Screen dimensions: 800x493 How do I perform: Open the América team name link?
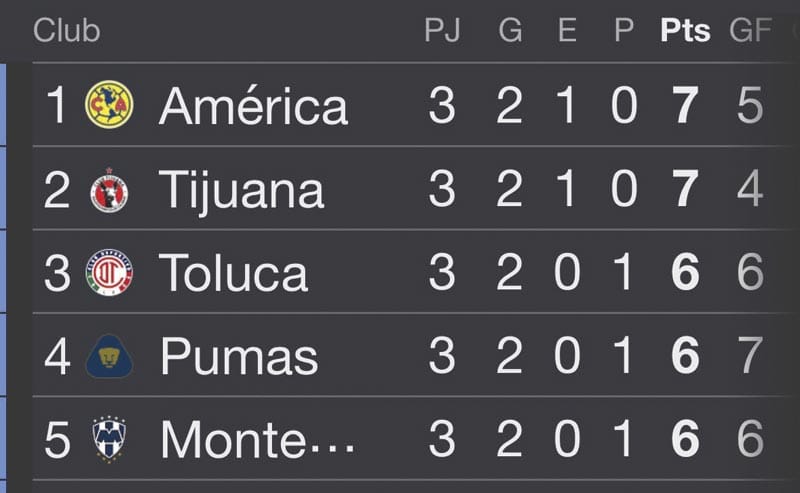pos(254,105)
